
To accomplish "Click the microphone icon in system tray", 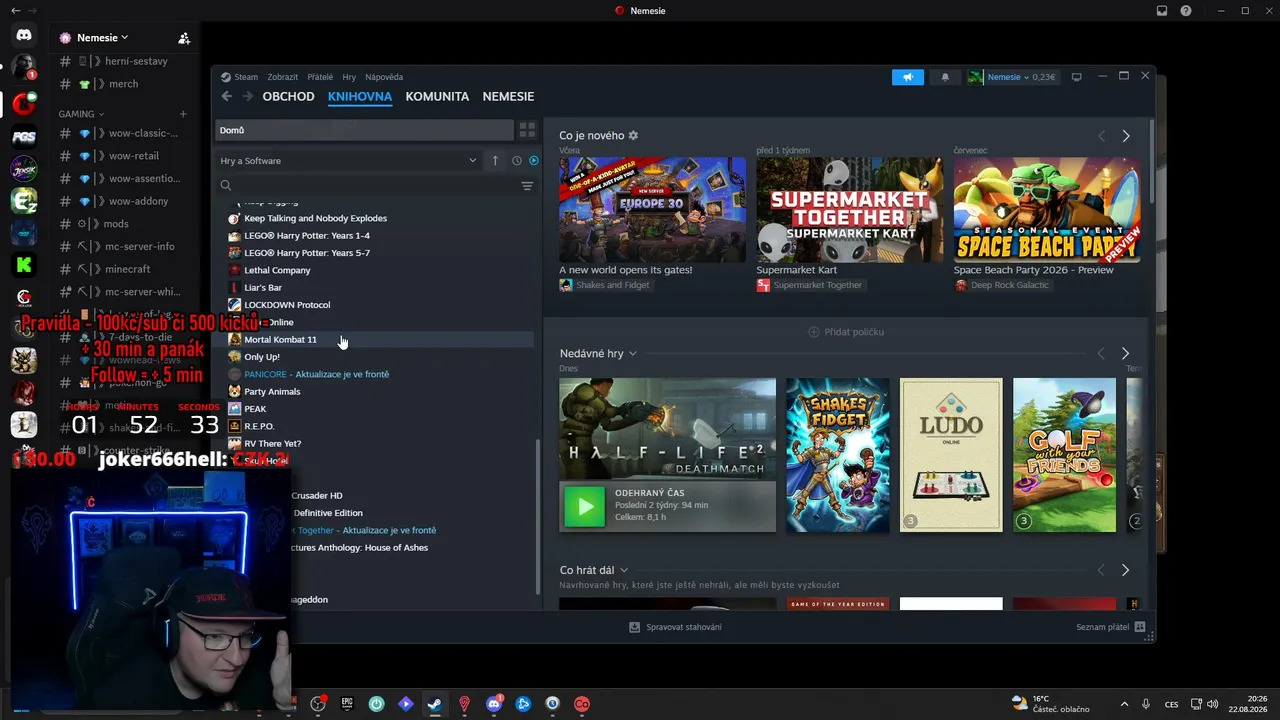I will click(x=1146, y=704).
